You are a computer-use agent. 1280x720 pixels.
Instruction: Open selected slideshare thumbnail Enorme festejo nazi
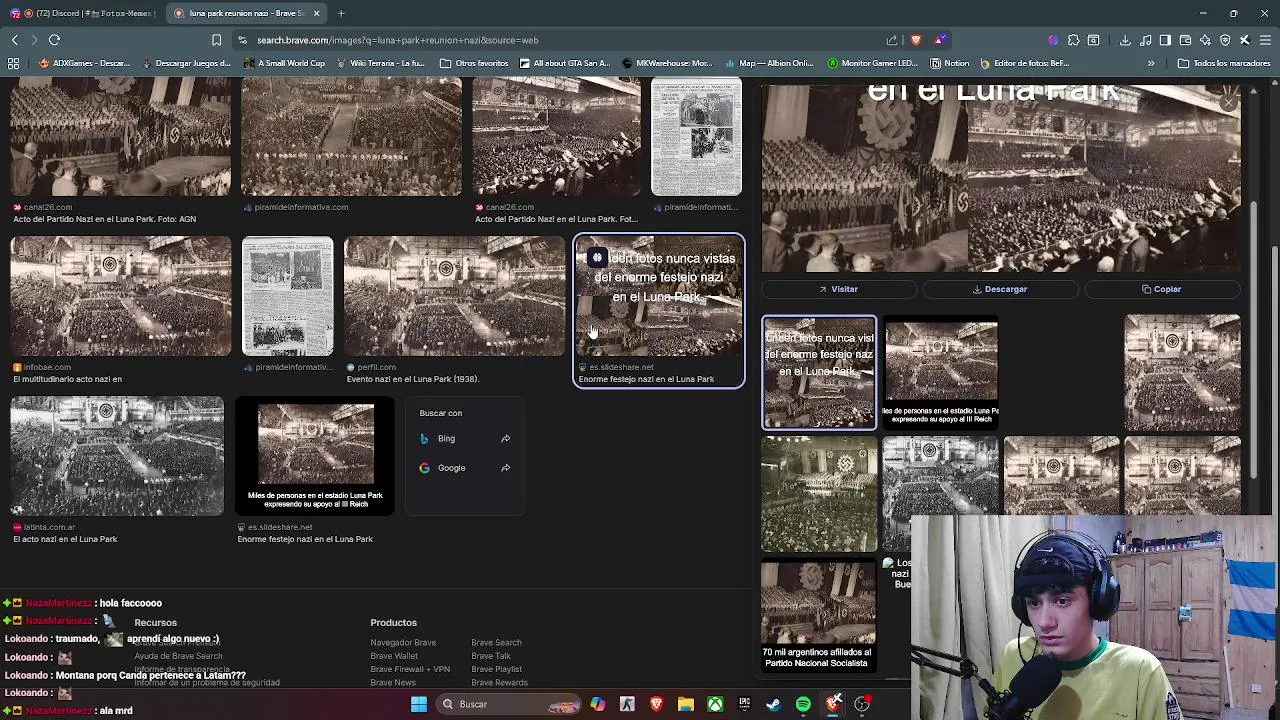coord(659,296)
